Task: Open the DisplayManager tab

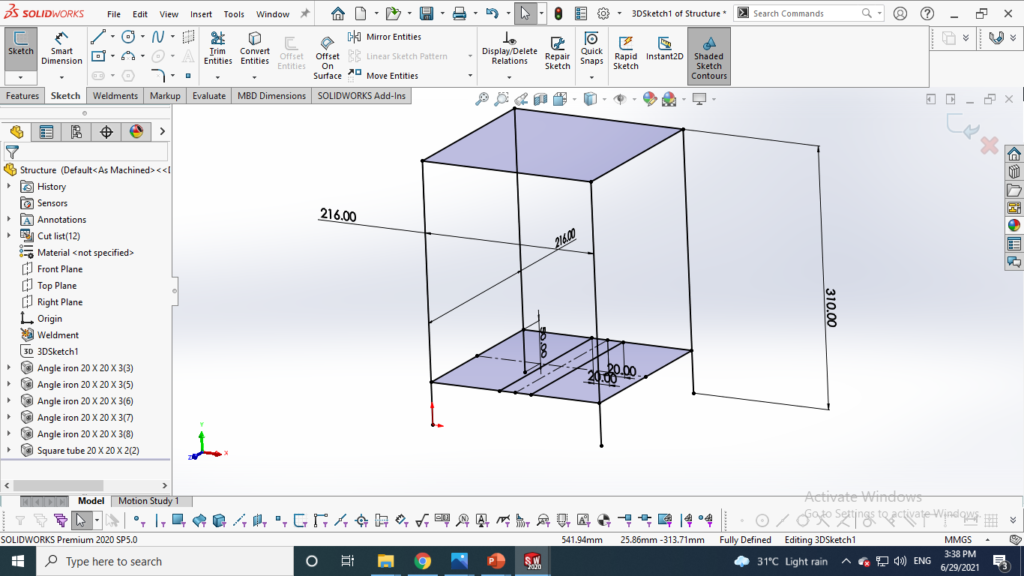Action: pyautogui.click(x=136, y=132)
